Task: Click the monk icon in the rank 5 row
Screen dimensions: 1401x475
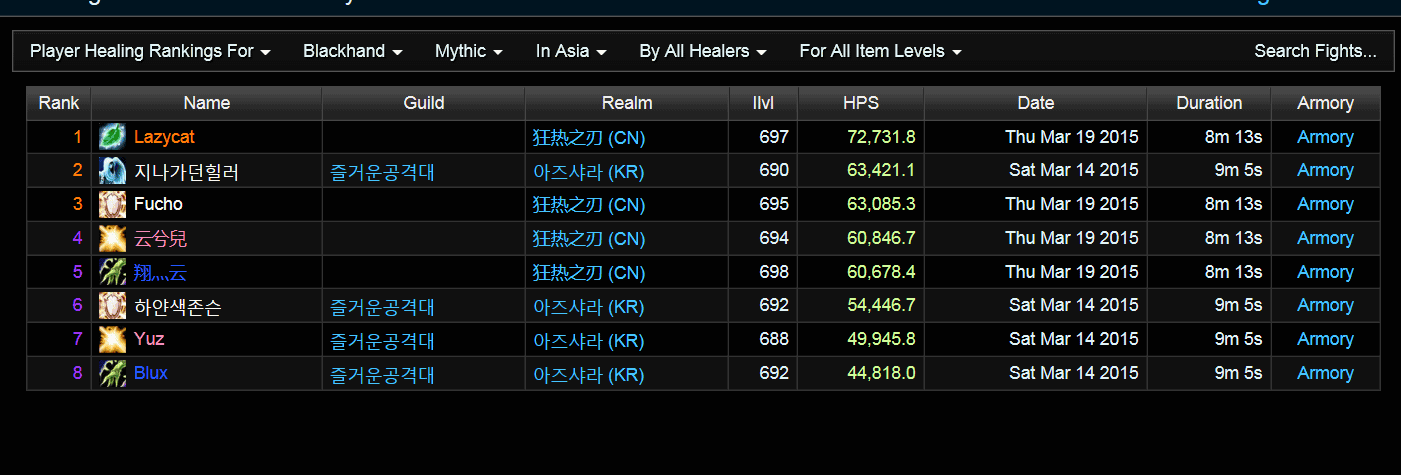Action: pyautogui.click(x=112, y=272)
